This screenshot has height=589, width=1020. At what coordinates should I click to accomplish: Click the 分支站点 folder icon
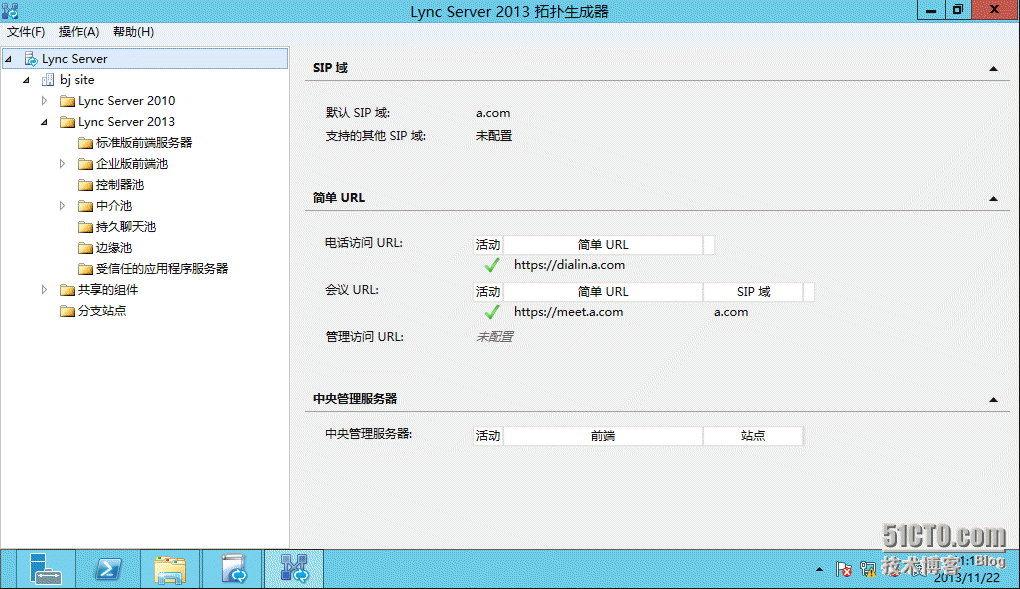click(67, 311)
